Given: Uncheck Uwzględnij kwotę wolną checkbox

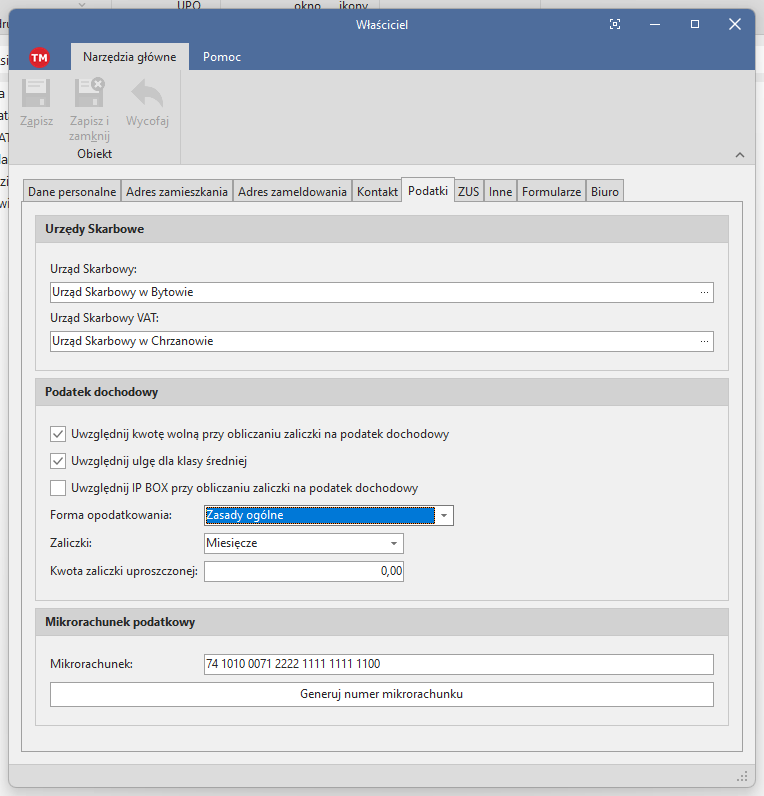Looking at the screenshot, I should [57, 434].
